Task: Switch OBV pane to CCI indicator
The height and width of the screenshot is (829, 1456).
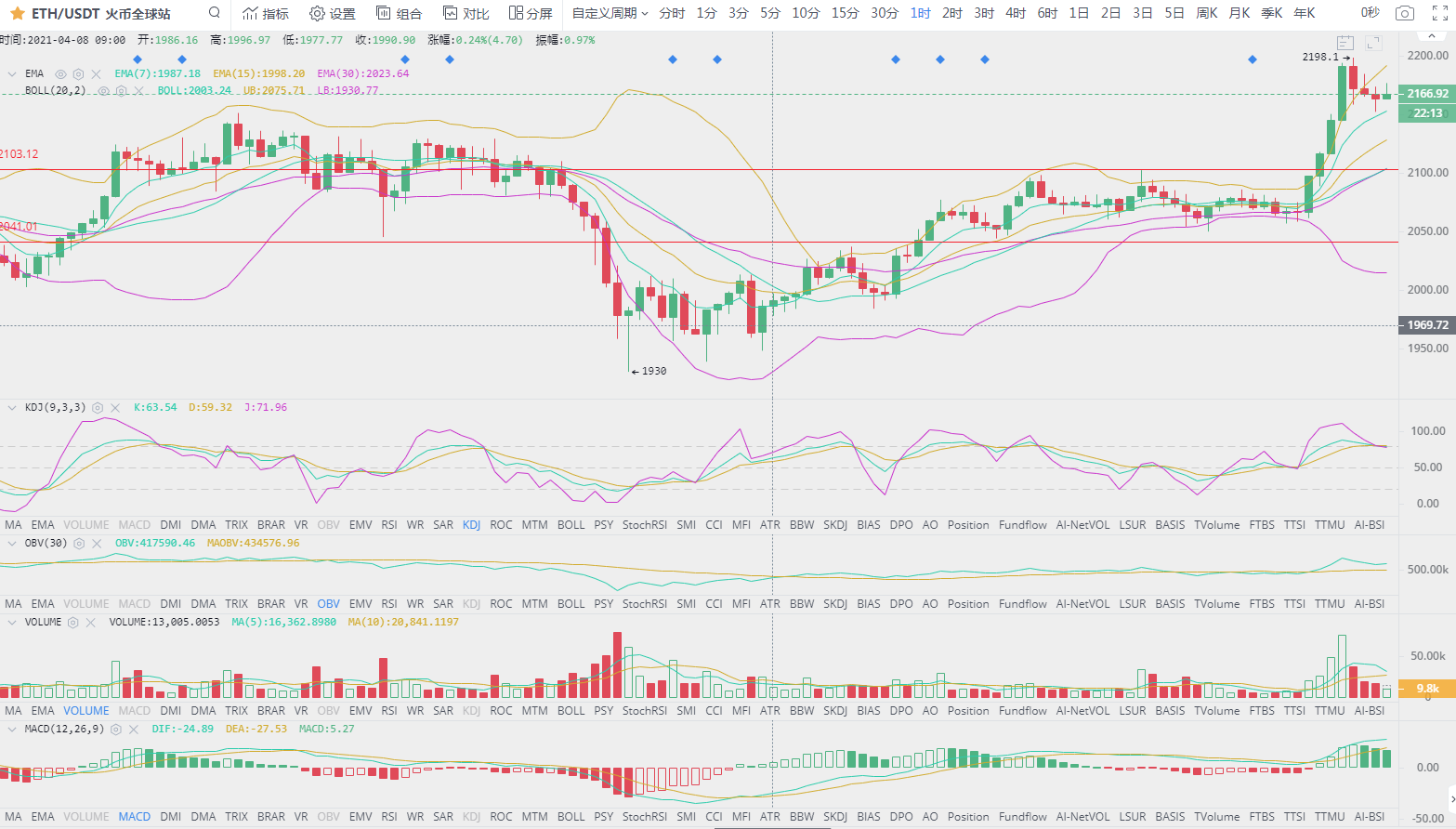Action: (x=714, y=604)
